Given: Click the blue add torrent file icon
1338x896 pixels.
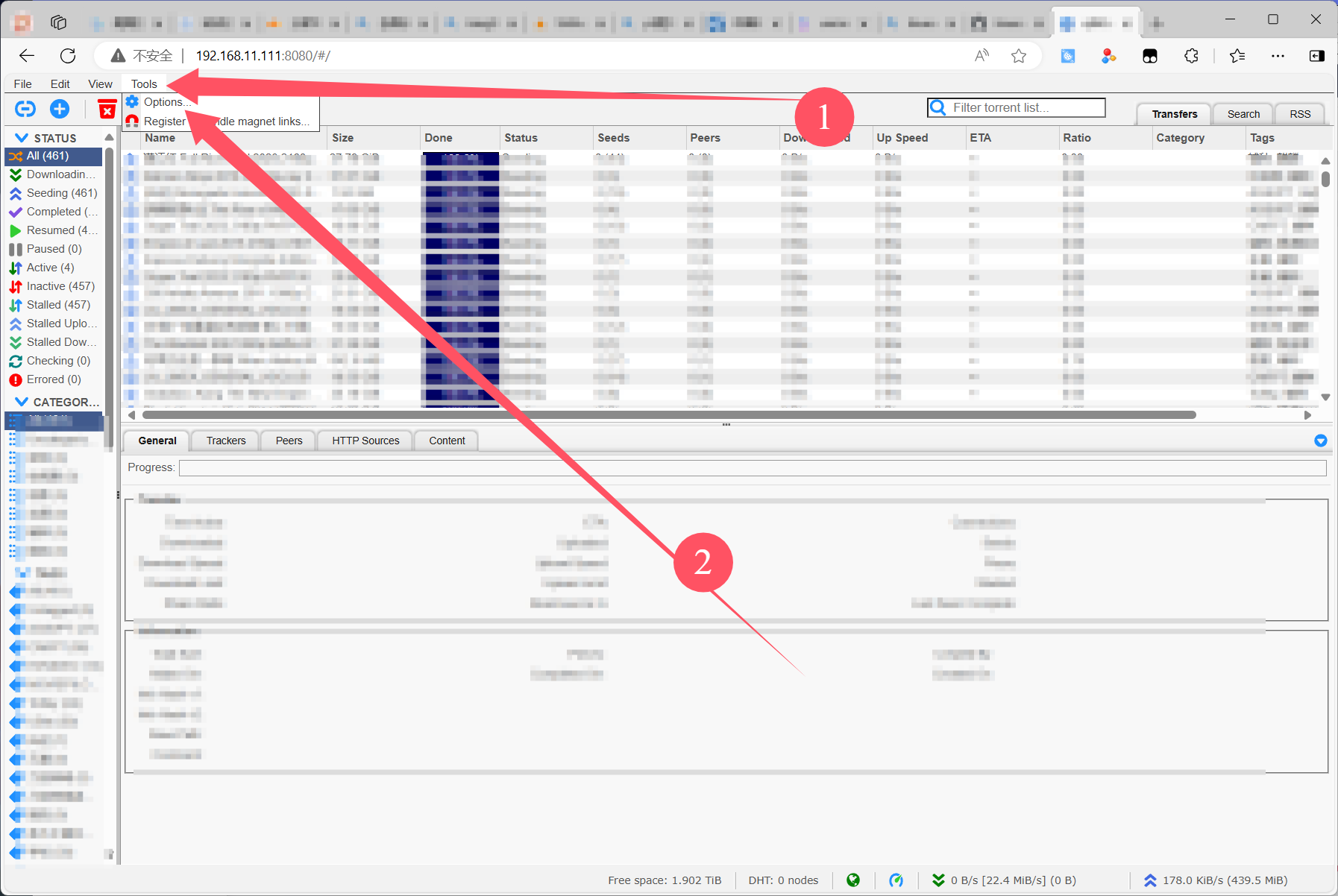Looking at the screenshot, I should (60, 110).
